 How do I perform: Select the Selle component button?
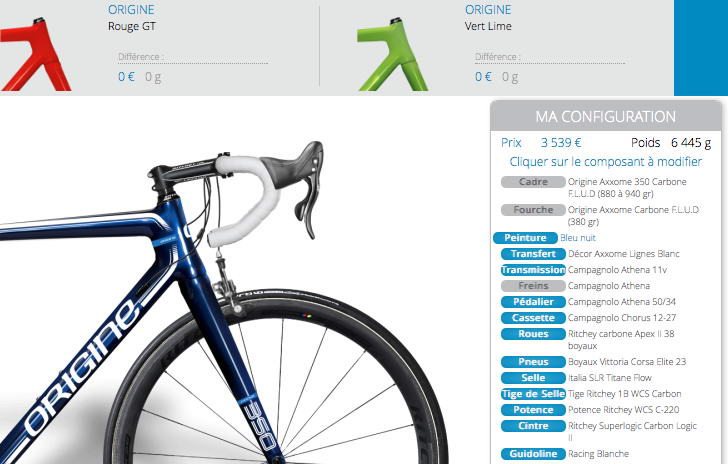(x=533, y=378)
